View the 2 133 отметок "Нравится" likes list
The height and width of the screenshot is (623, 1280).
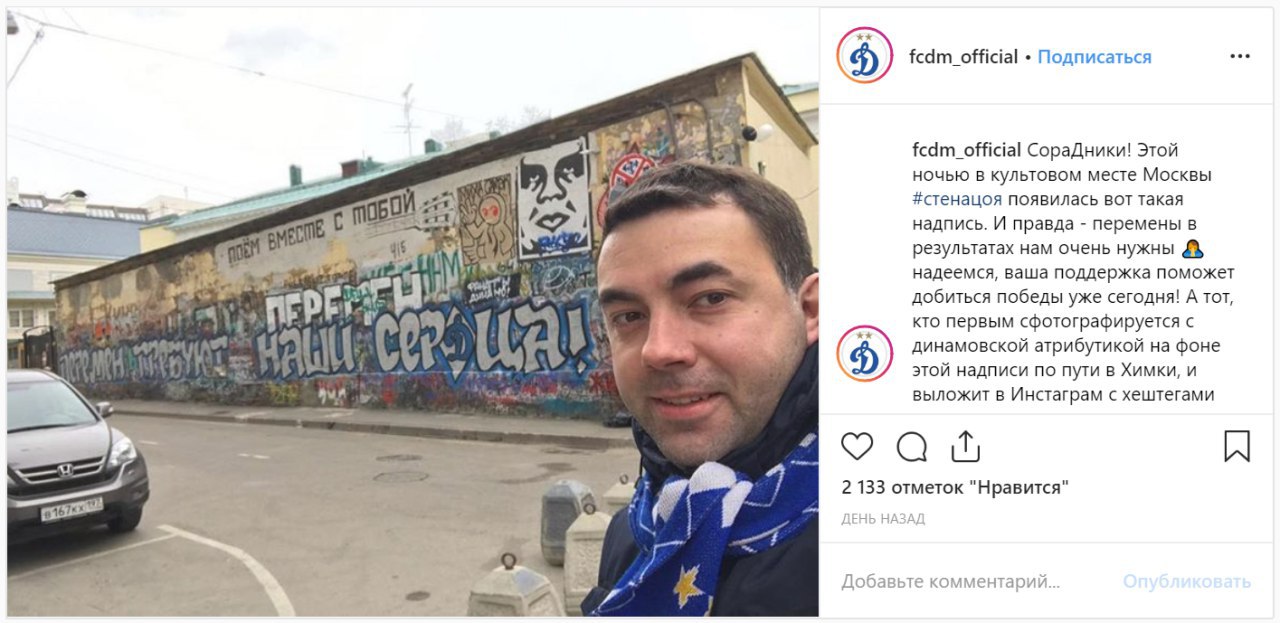click(x=955, y=488)
